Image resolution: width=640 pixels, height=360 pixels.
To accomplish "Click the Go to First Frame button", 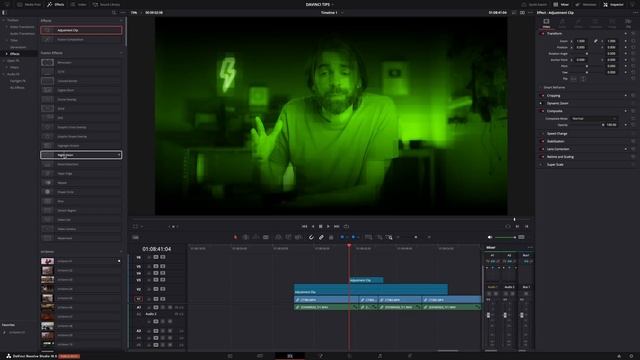I will click(304, 226).
